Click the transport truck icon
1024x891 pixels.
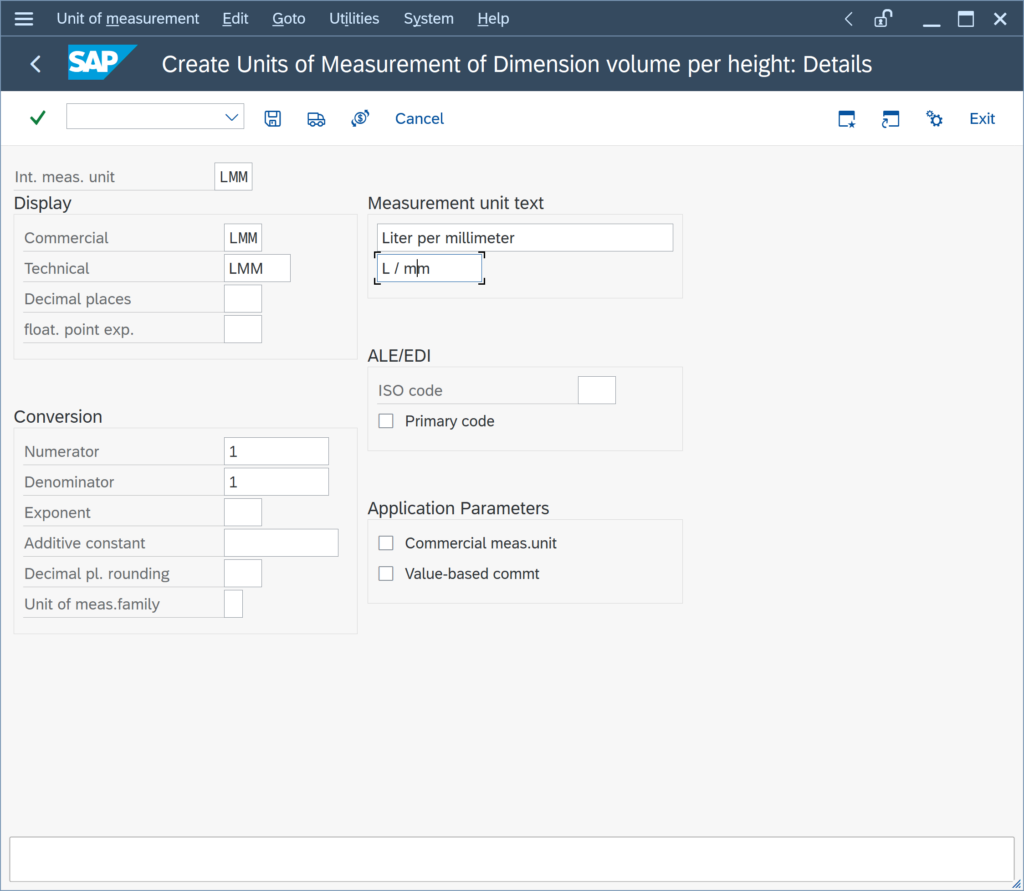pos(316,119)
